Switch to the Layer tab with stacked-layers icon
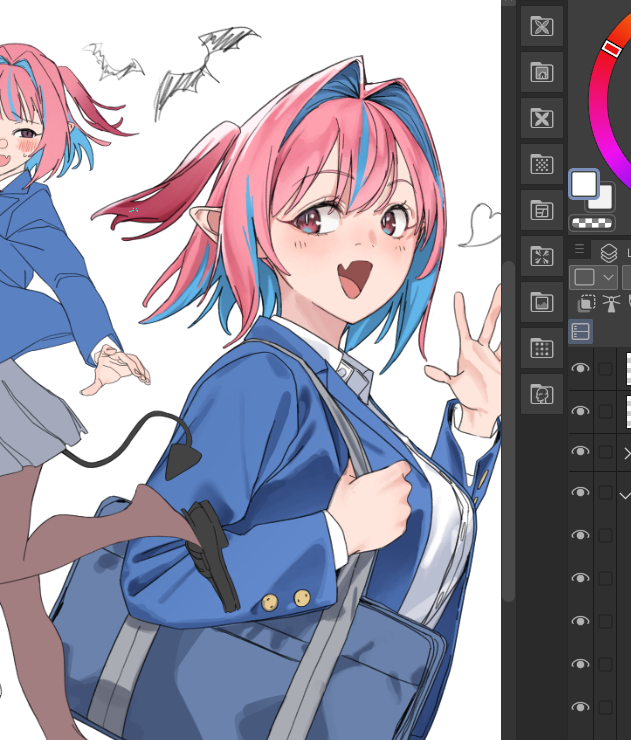631x740 pixels. (609, 252)
